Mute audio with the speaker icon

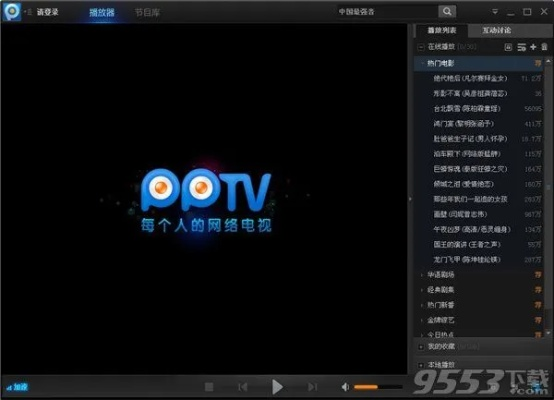click(345, 387)
